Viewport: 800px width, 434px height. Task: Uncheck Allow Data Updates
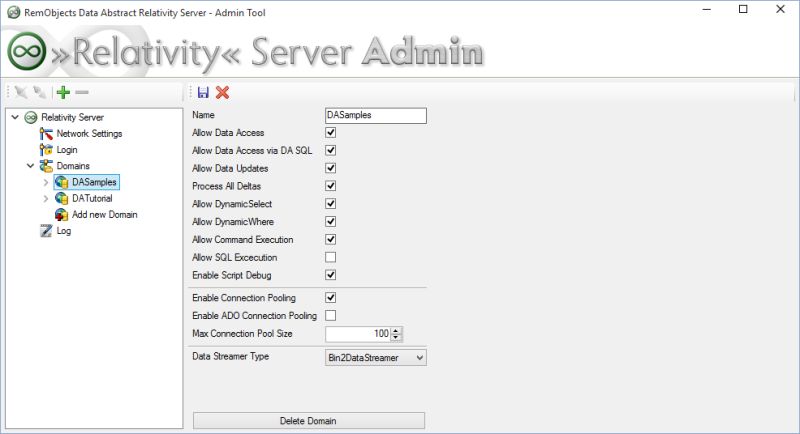click(331, 168)
